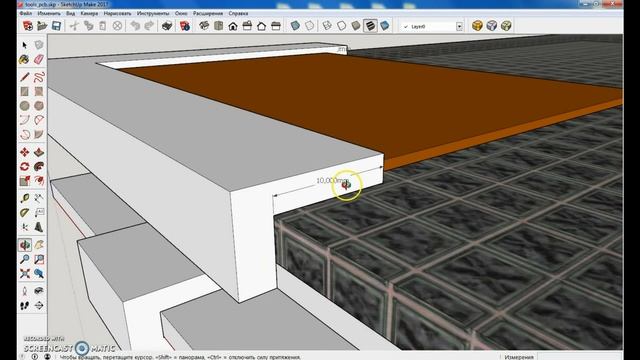Click the Erase circled-X toolbar icon
This screenshot has height=360, width=640.
[x=117, y=26]
